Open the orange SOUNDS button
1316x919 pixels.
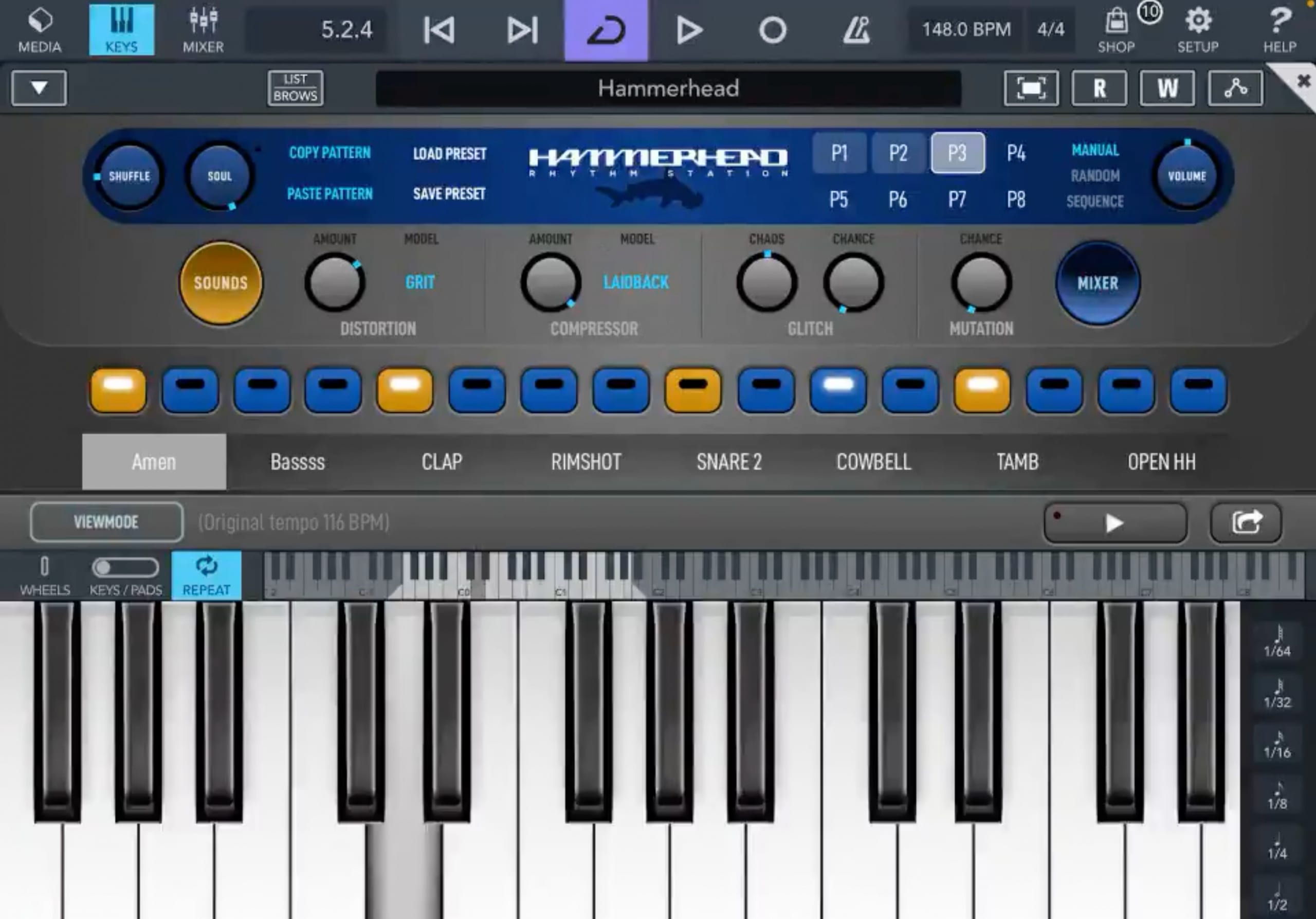click(221, 283)
